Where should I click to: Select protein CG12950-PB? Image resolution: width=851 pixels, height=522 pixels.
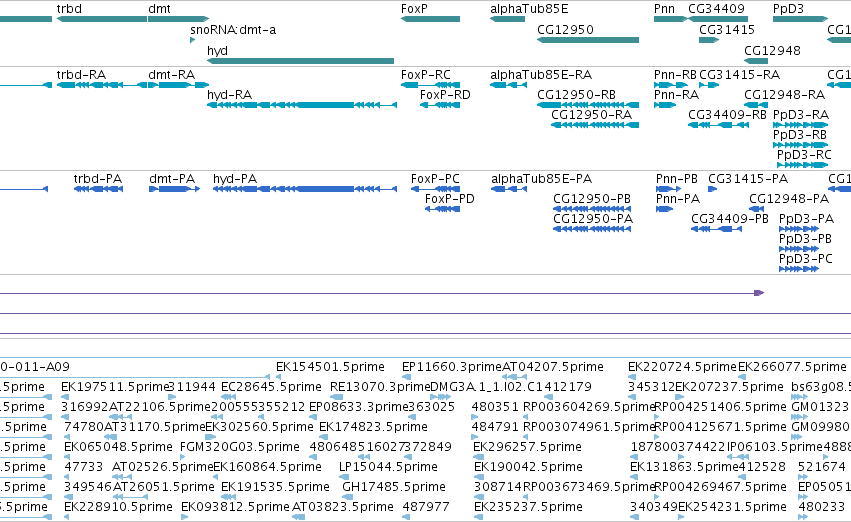click(592, 209)
